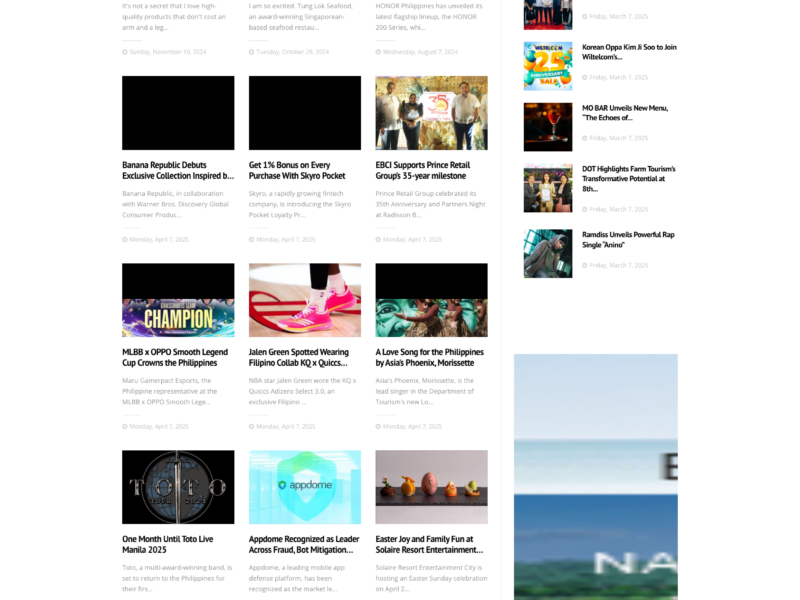Click the date under Skyro Pocket article
Screen dimensions: 800x600
(x=282, y=239)
